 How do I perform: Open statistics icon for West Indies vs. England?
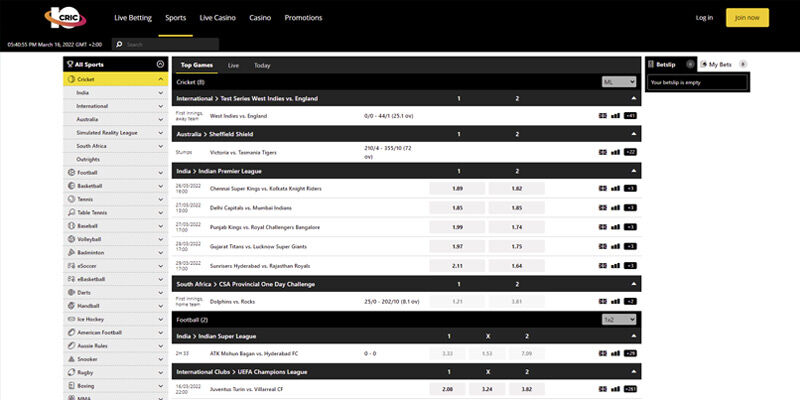point(615,116)
